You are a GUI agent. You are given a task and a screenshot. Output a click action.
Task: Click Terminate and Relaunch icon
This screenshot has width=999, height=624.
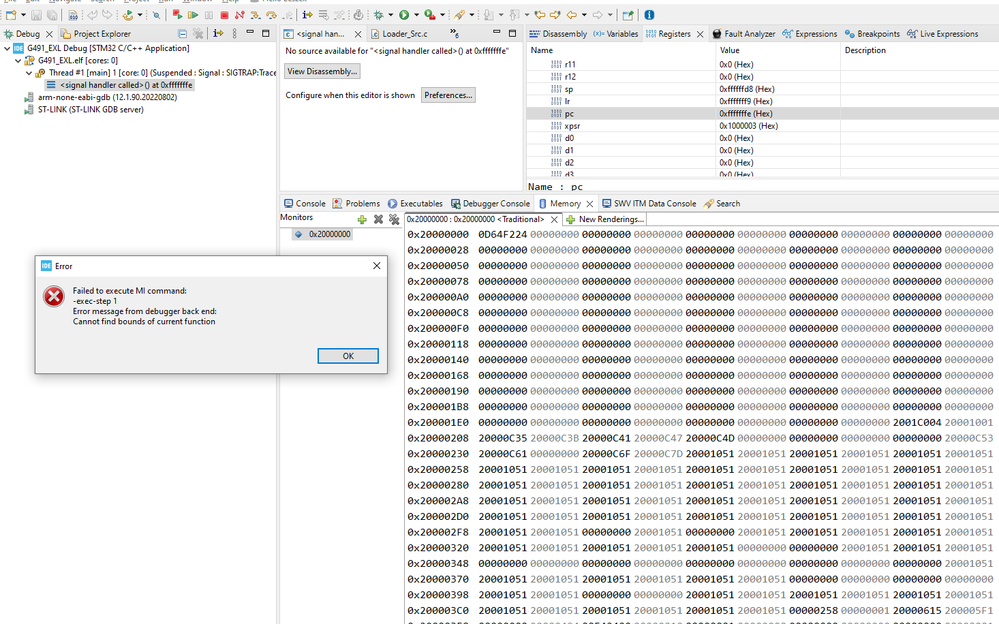point(177,15)
